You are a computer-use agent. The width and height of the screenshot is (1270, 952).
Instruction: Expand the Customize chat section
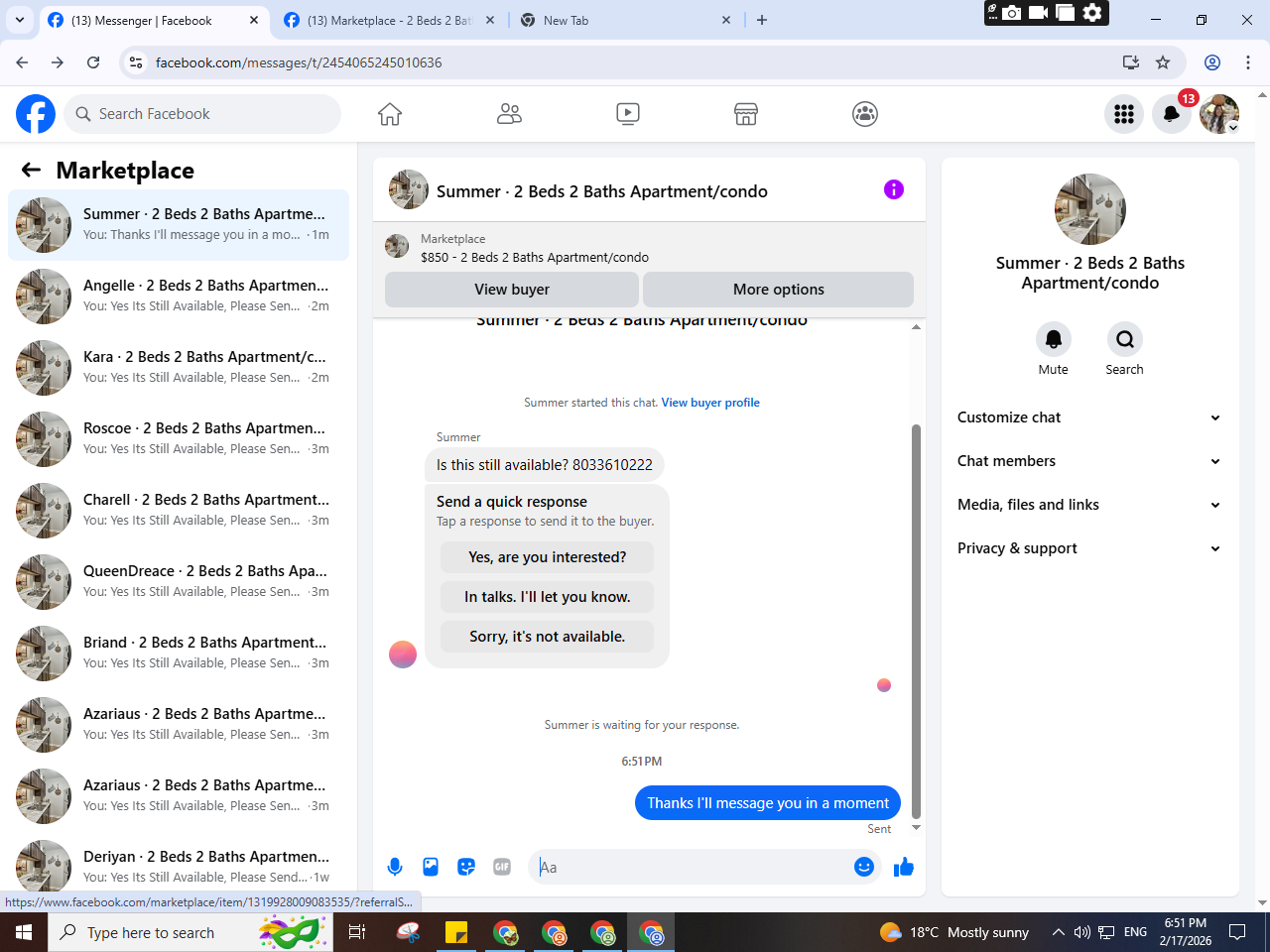[1089, 417]
